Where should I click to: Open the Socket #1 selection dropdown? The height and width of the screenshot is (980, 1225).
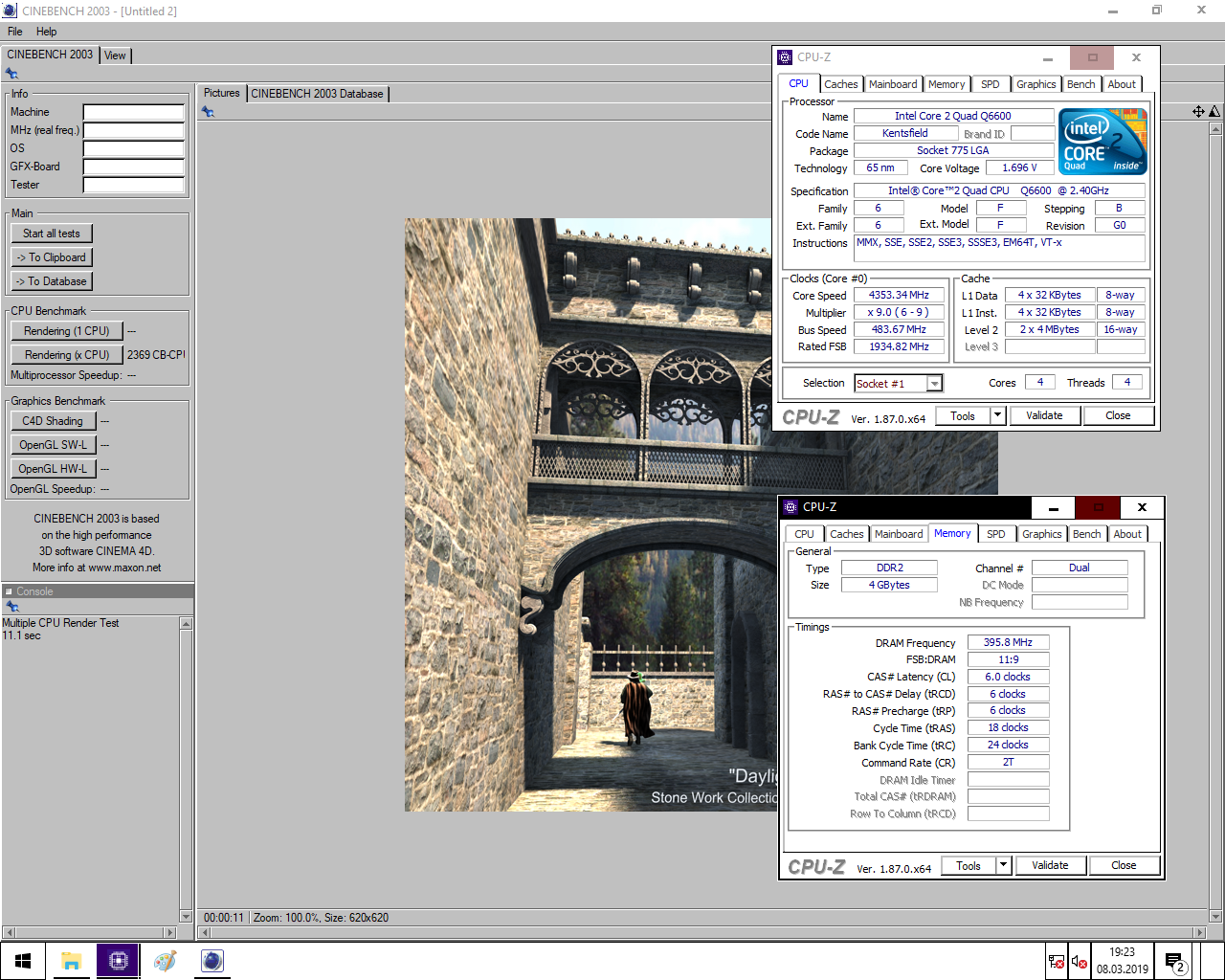click(x=935, y=384)
